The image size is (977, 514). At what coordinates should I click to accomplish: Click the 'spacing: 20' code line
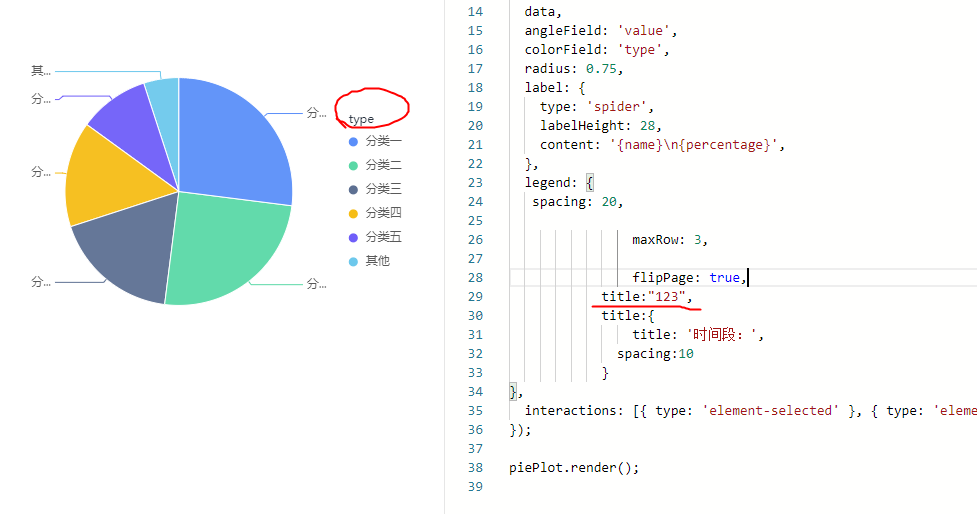[578, 201]
